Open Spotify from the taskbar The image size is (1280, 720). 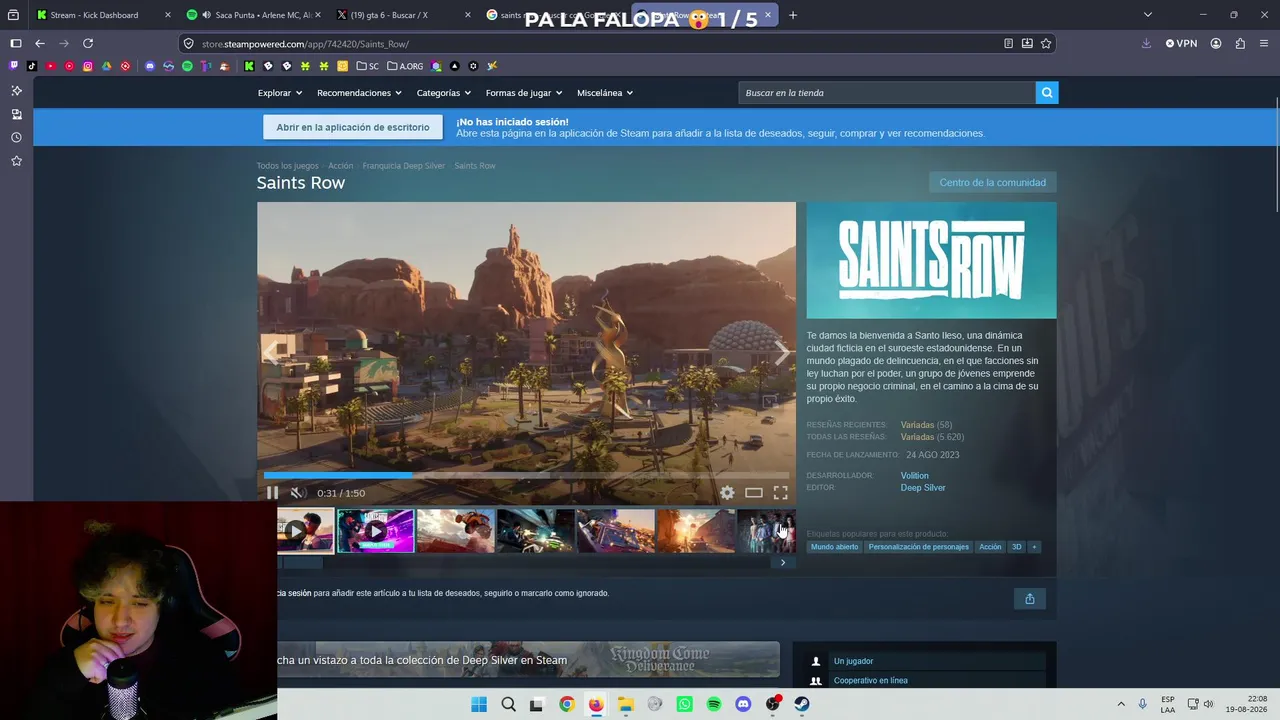click(714, 704)
